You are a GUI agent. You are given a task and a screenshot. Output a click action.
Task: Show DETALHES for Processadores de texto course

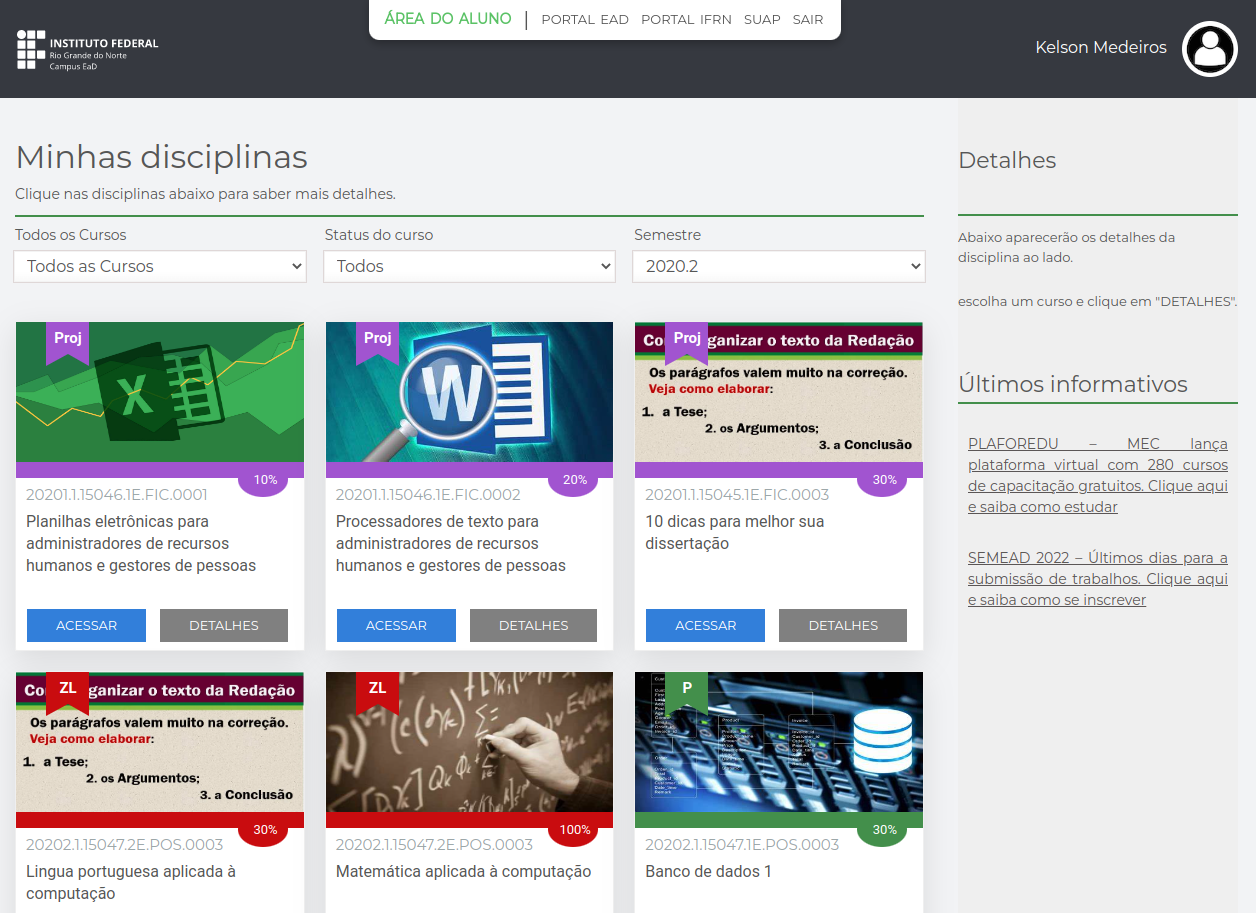[534, 625]
